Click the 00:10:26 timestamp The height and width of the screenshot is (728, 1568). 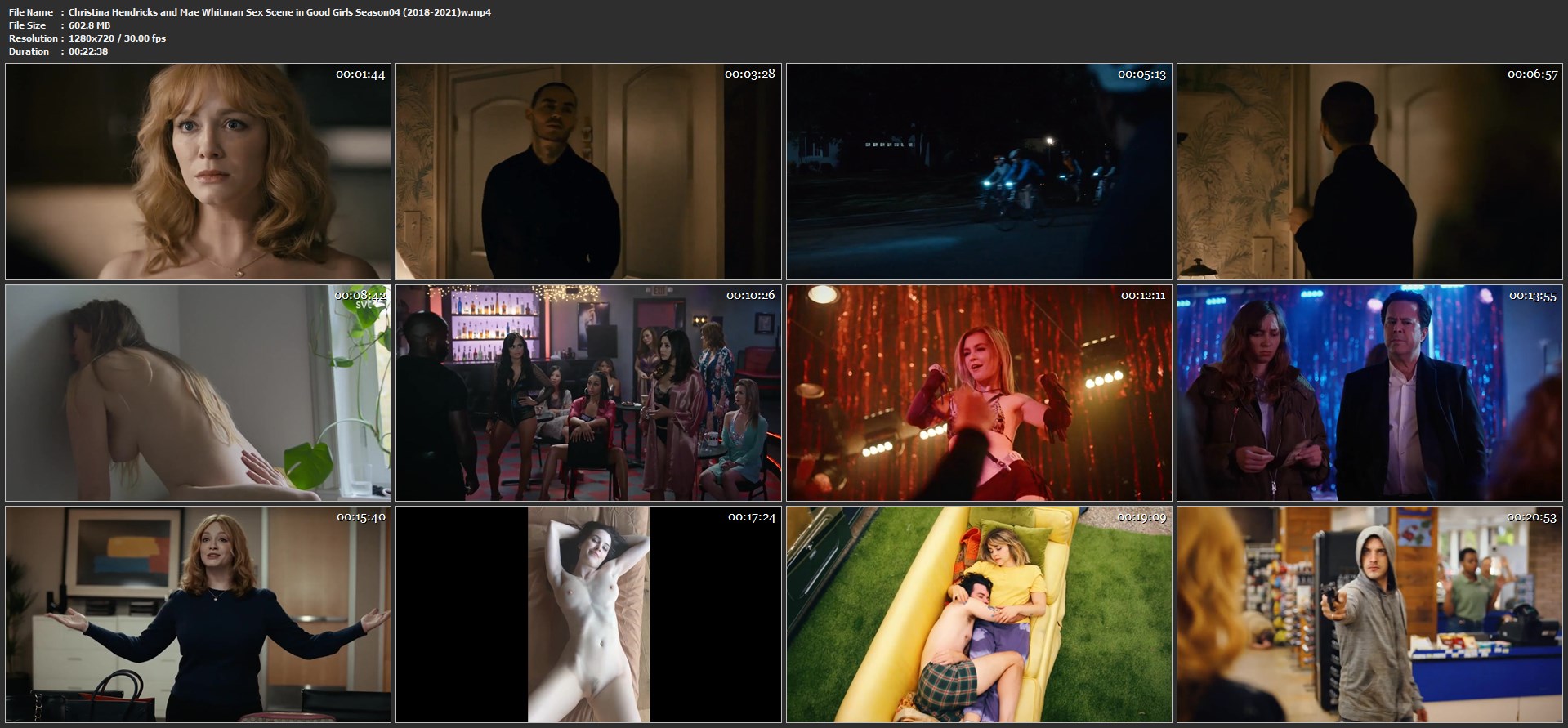pyautogui.click(x=750, y=295)
